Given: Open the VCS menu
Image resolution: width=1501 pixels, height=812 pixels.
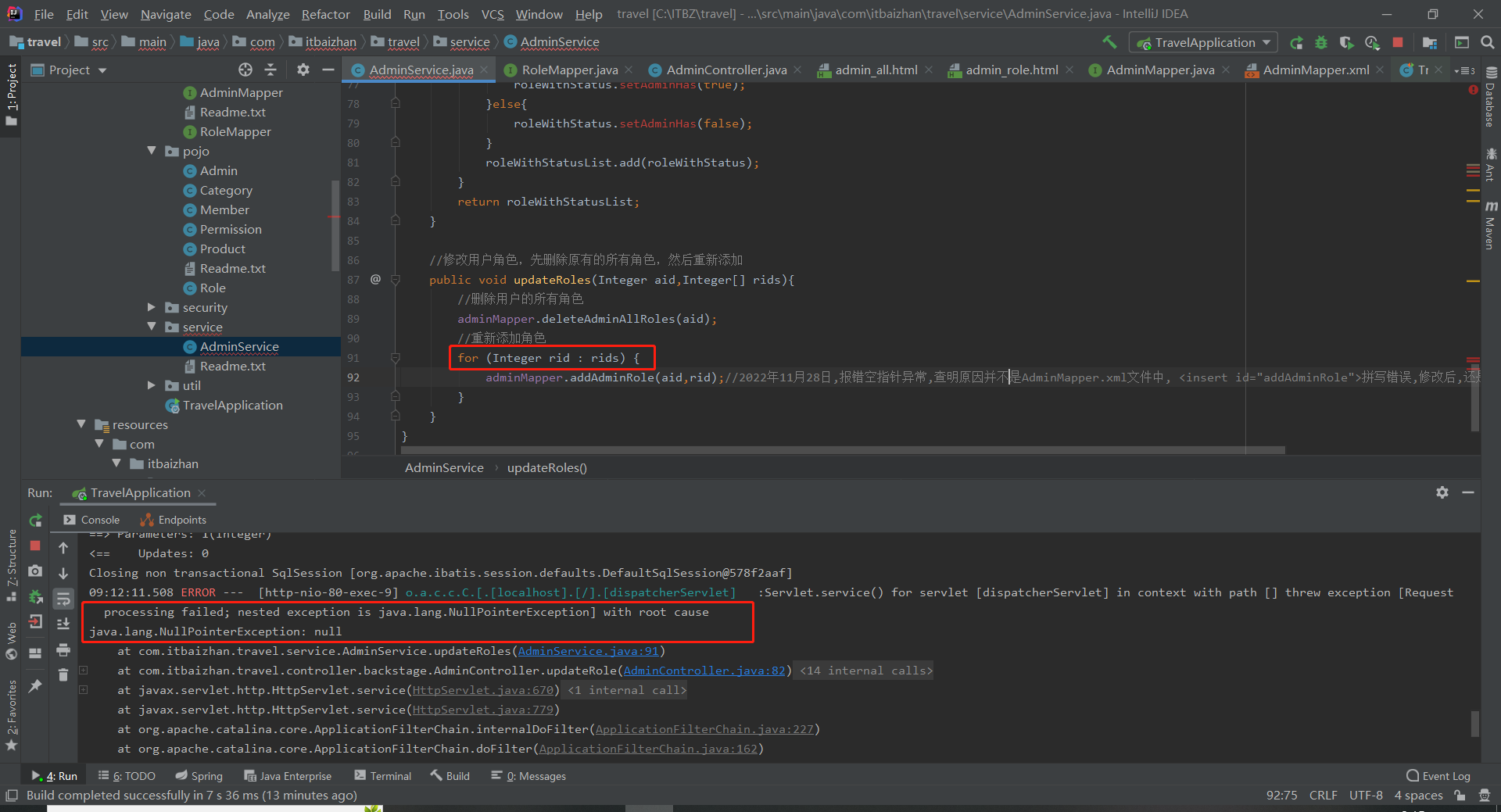Looking at the screenshot, I should (493, 14).
